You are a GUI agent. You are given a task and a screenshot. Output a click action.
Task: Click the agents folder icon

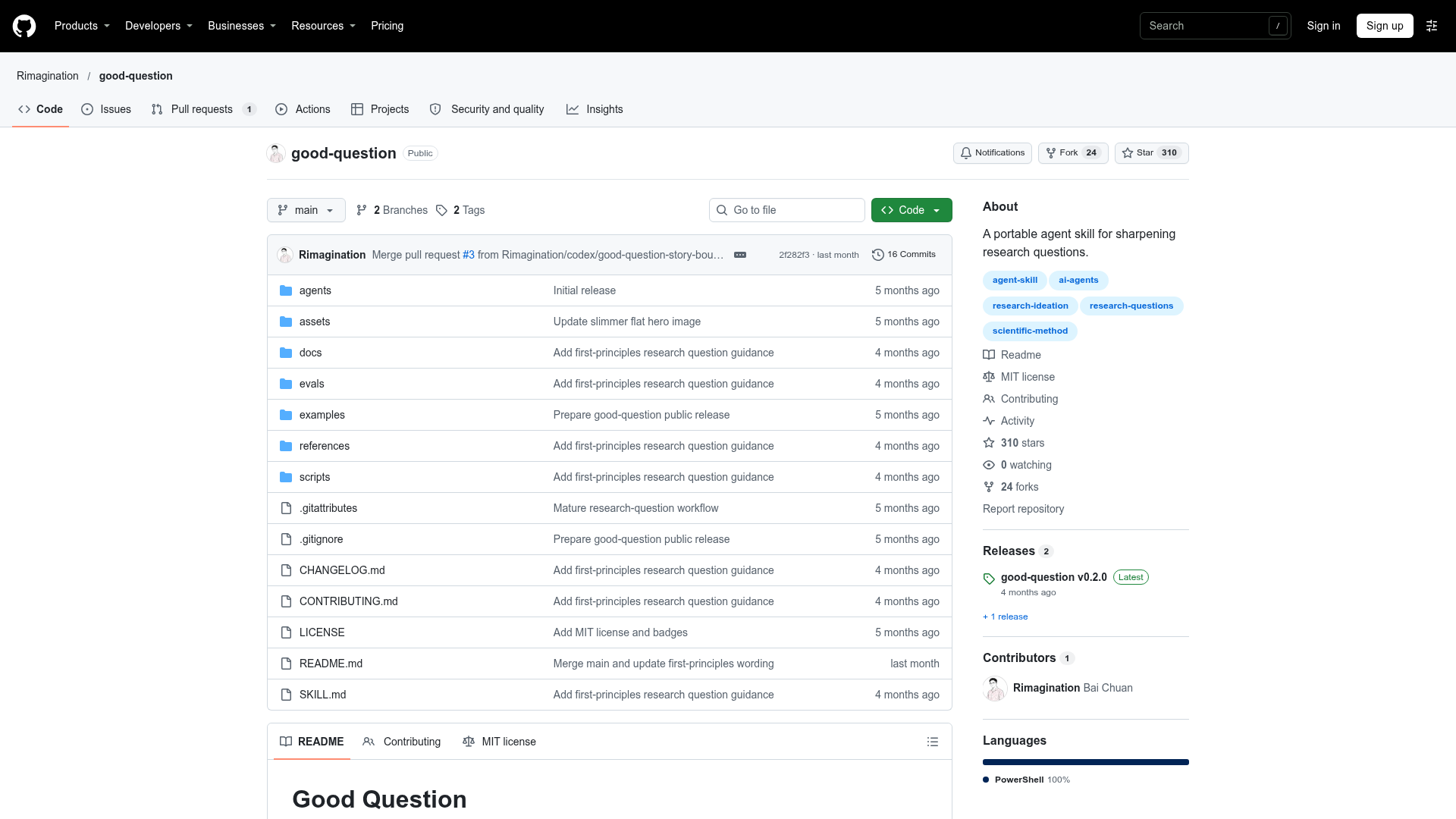point(286,290)
